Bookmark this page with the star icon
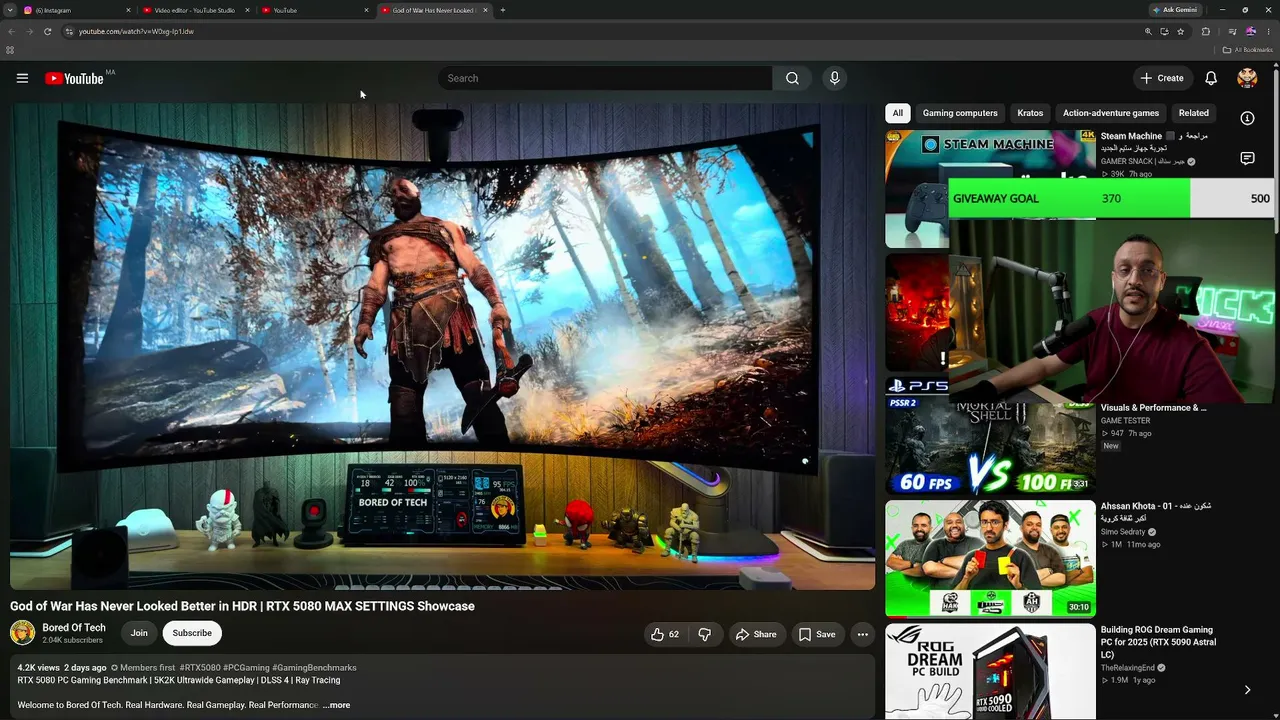Viewport: 1280px width, 720px height. [x=1180, y=31]
